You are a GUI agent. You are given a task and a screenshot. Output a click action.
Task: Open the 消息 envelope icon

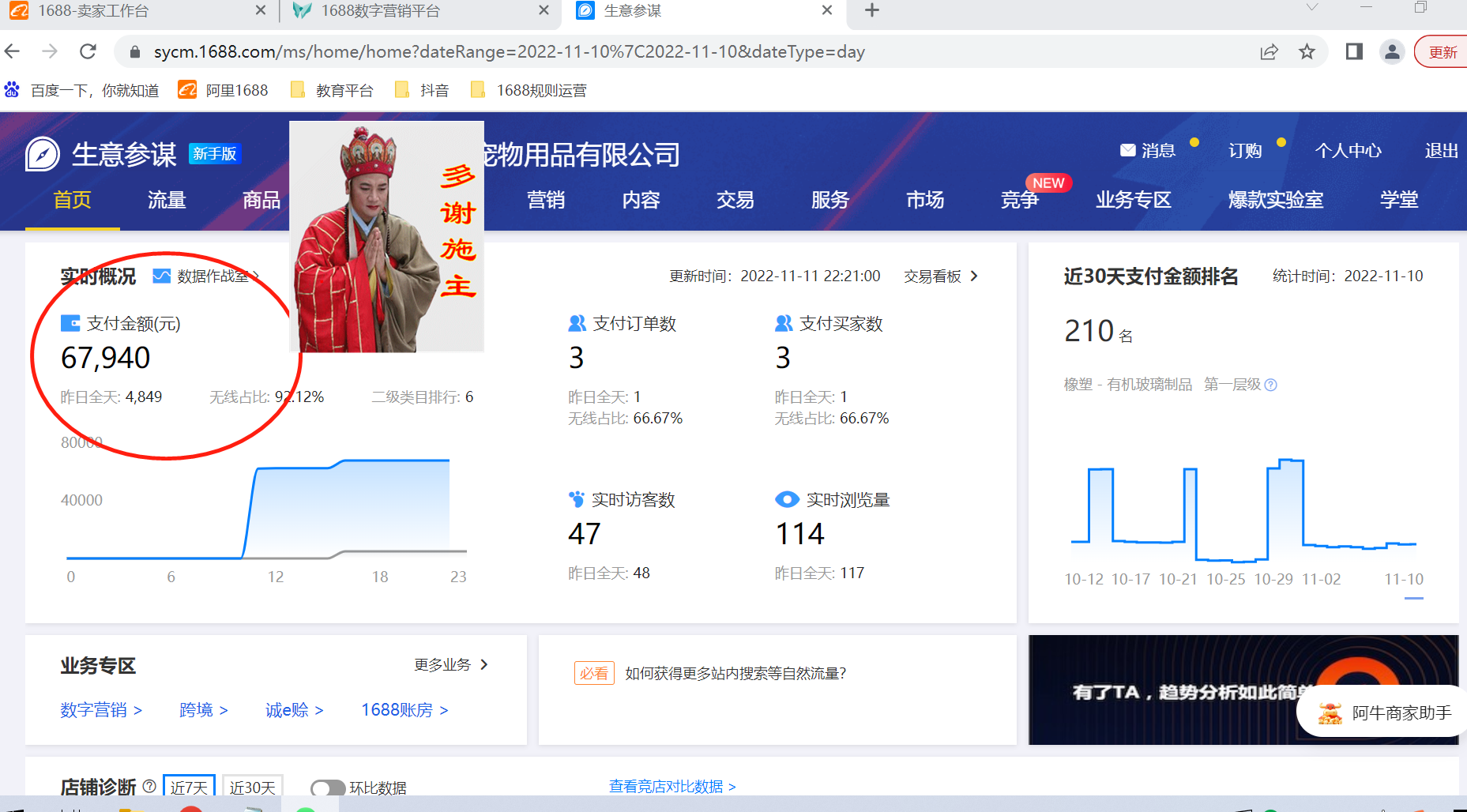coord(1127,150)
